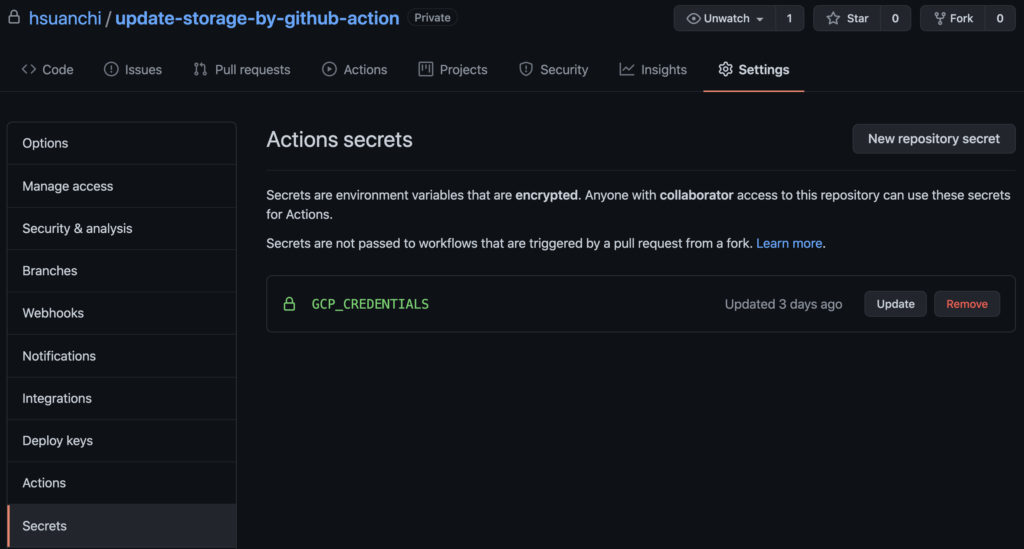Click the Star button label

coord(857,18)
